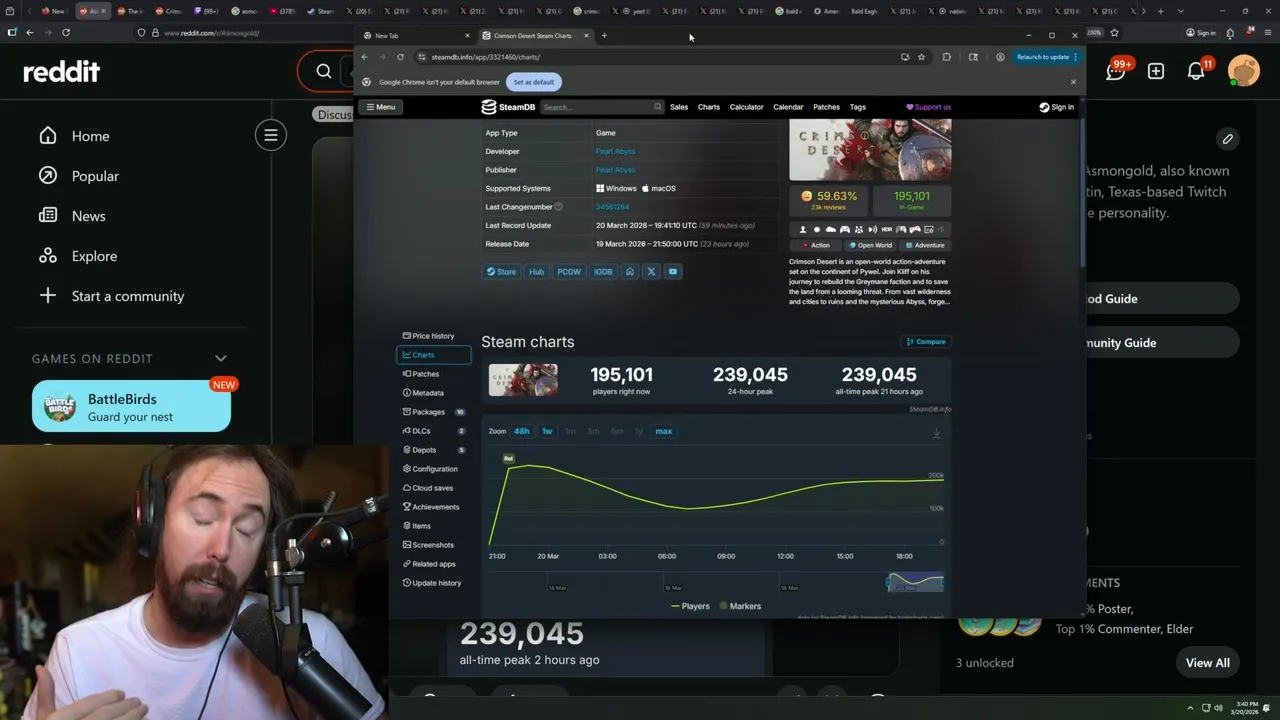Open Depots in sidebar
Image resolution: width=1280 pixels, height=720 pixels.
tap(433, 450)
